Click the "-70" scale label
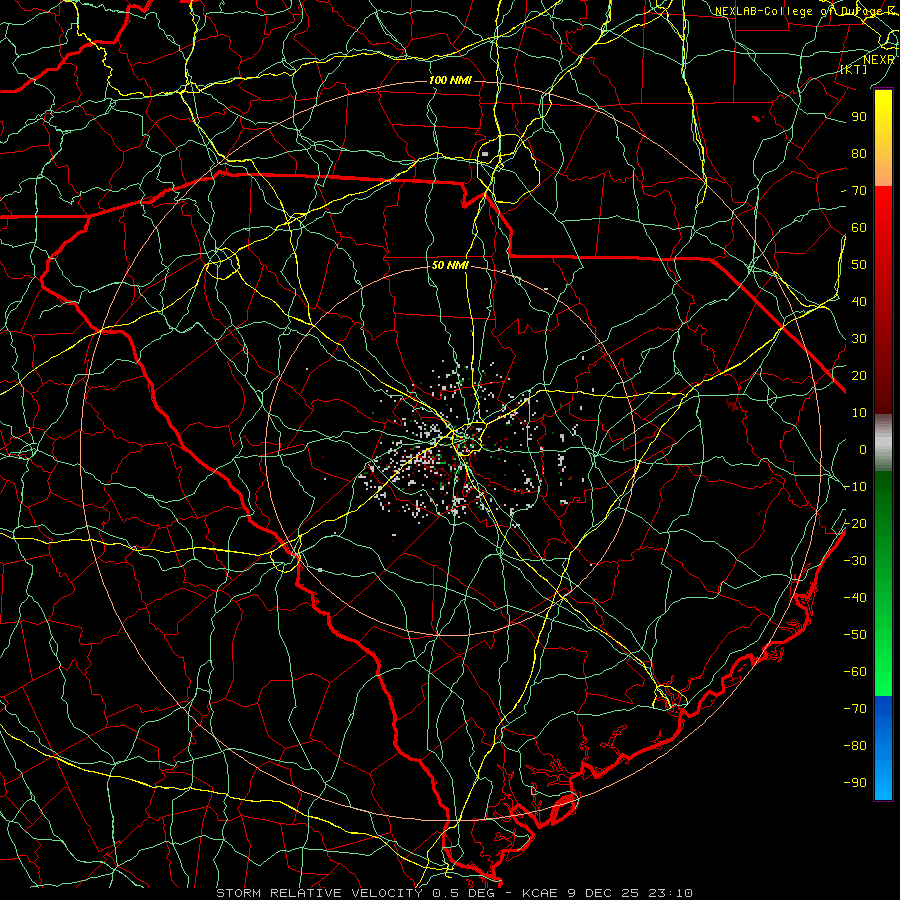This screenshot has width=900, height=900. 855,709
